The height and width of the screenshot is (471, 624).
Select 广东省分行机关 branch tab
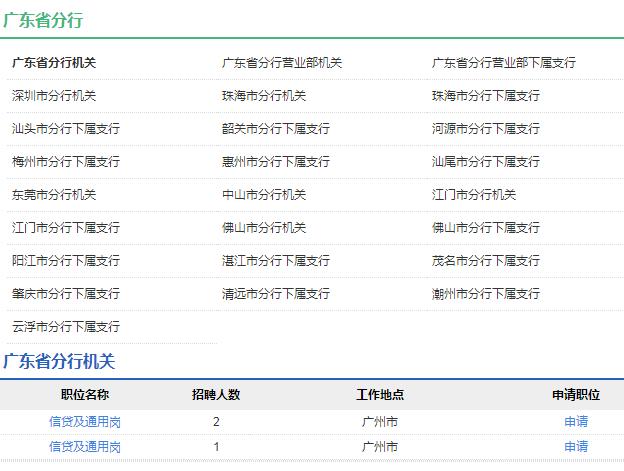(x=54, y=63)
